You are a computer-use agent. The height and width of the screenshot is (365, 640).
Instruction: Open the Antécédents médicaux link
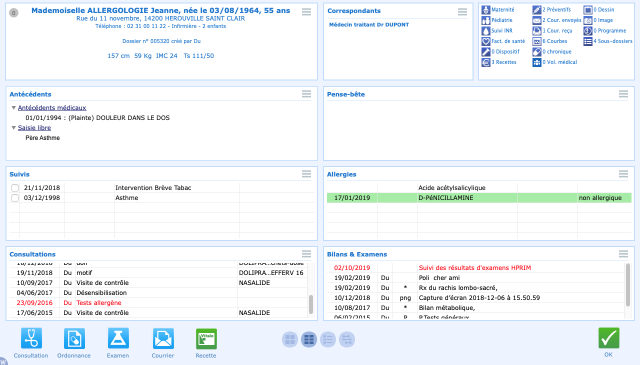pos(52,108)
